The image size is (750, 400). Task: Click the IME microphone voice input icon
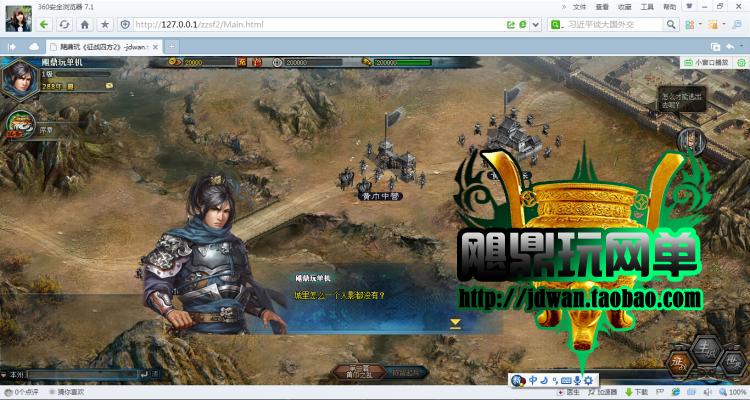[578, 381]
